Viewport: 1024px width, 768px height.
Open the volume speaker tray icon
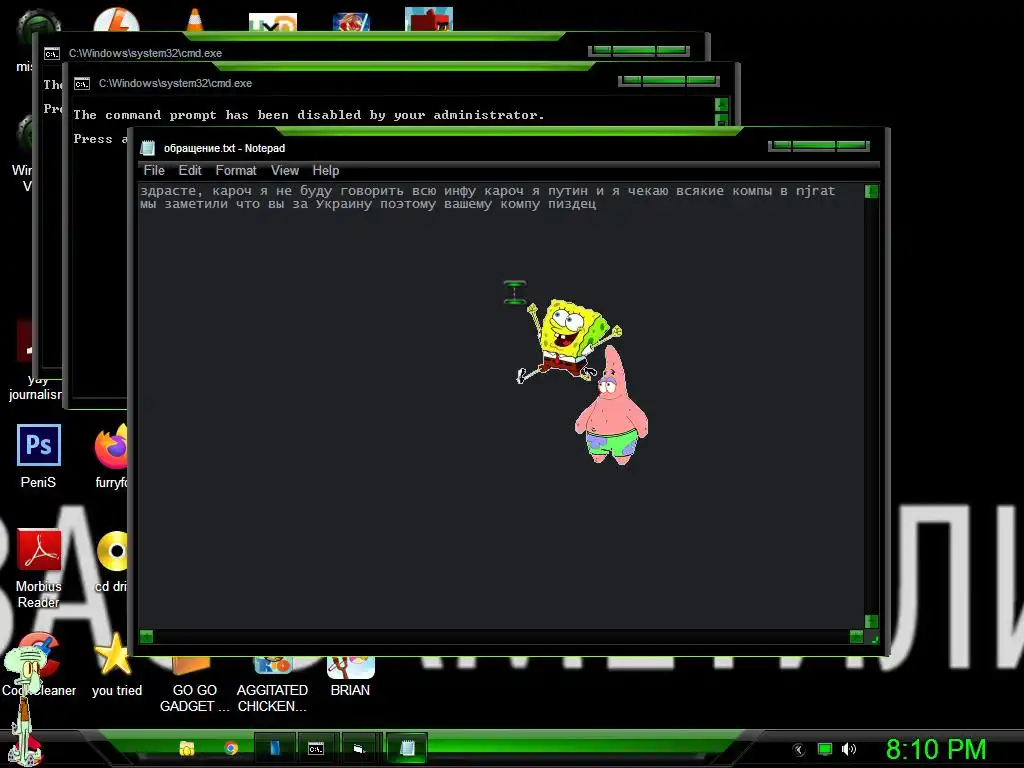coord(848,749)
